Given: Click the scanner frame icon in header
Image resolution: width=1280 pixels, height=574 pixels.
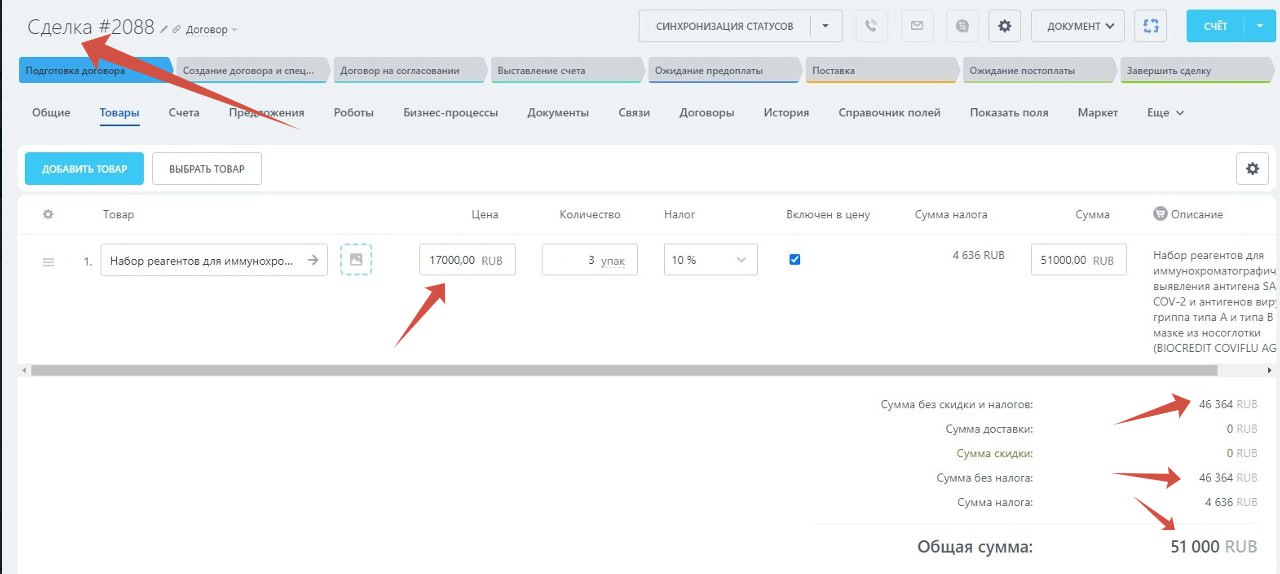Looking at the screenshot, I should click(x=1151, y=26).
